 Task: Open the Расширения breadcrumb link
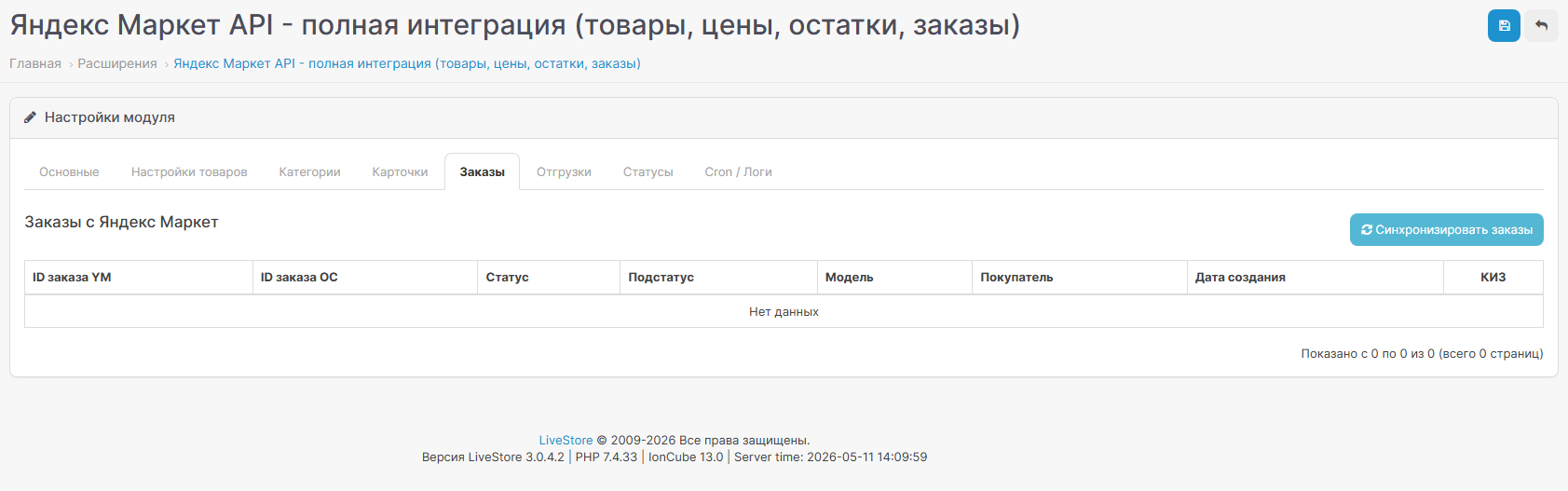point(117,63)
